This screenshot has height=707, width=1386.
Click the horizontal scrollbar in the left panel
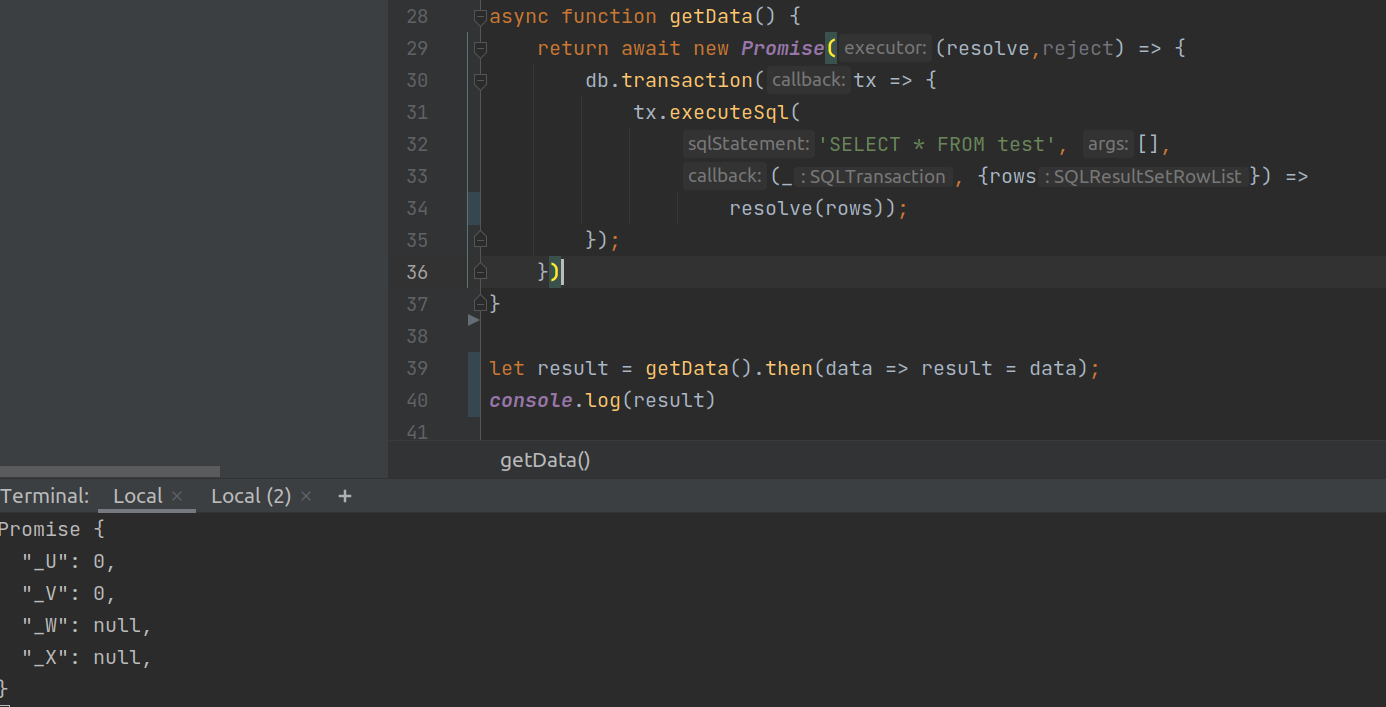click(x=110, y=471)
